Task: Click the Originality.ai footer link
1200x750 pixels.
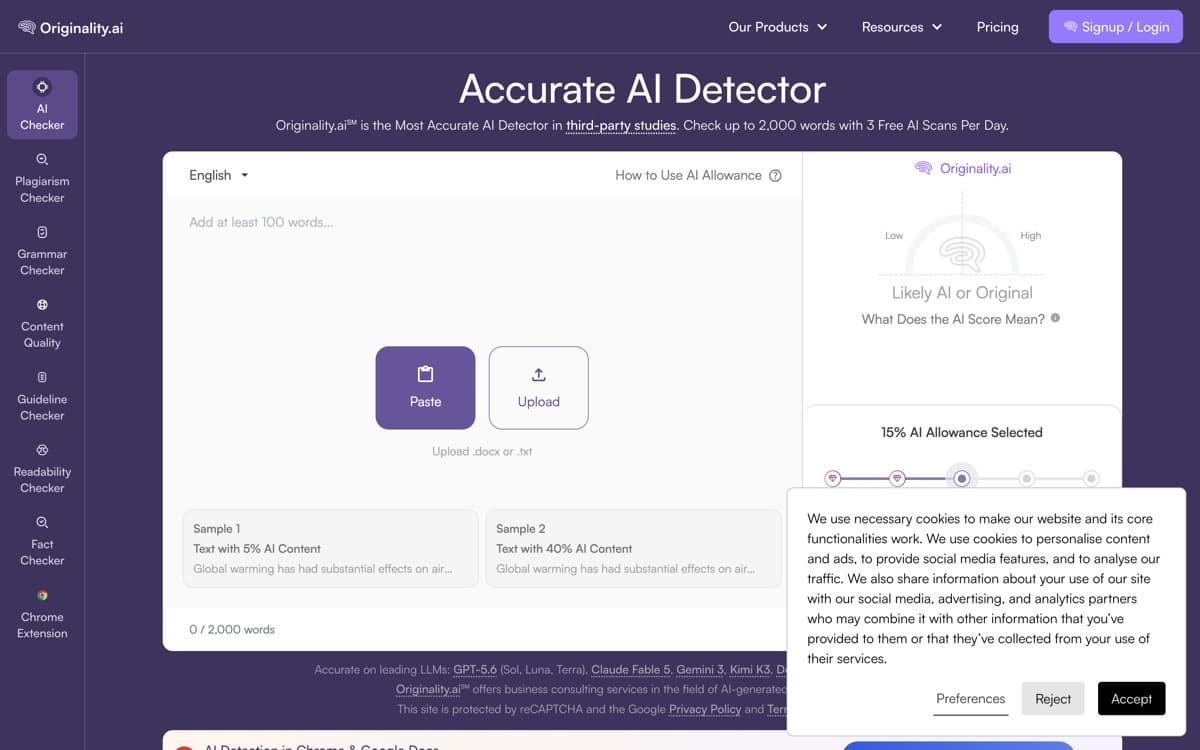Action: [430, 689]
